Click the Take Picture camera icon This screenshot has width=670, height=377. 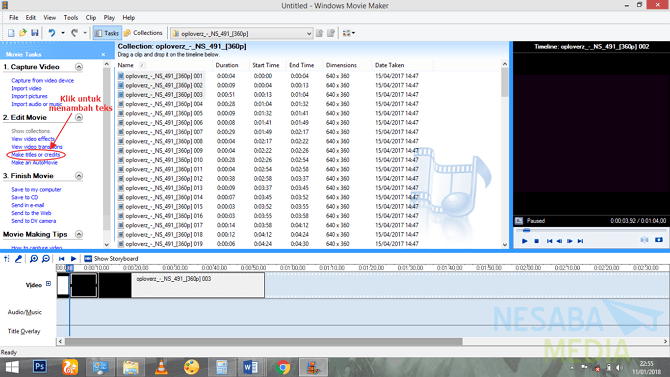tap(659, 240)
